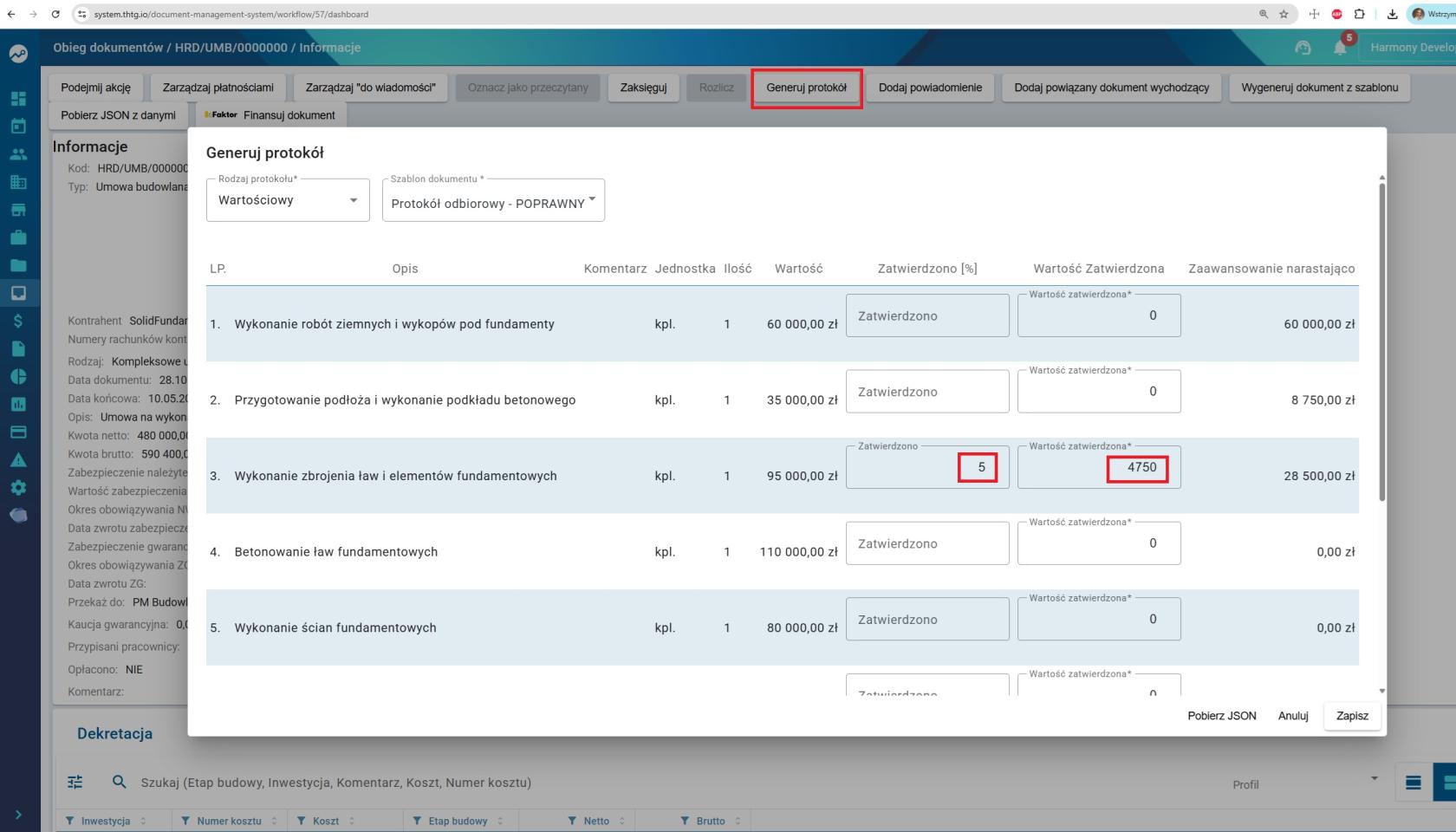Click Zatwierdzono field for row 1 robót ziemnych
1456x832 pixels.
pos(927,315)
